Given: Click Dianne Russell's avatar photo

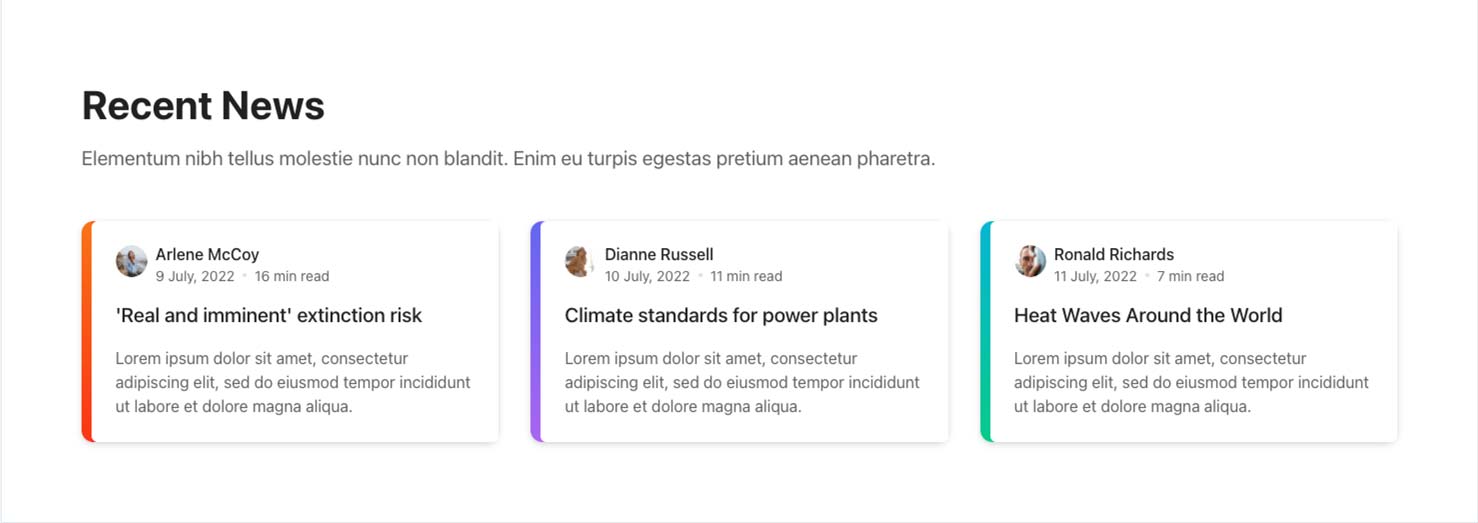Looking at the screenshot, I should (x=580, y=262).
